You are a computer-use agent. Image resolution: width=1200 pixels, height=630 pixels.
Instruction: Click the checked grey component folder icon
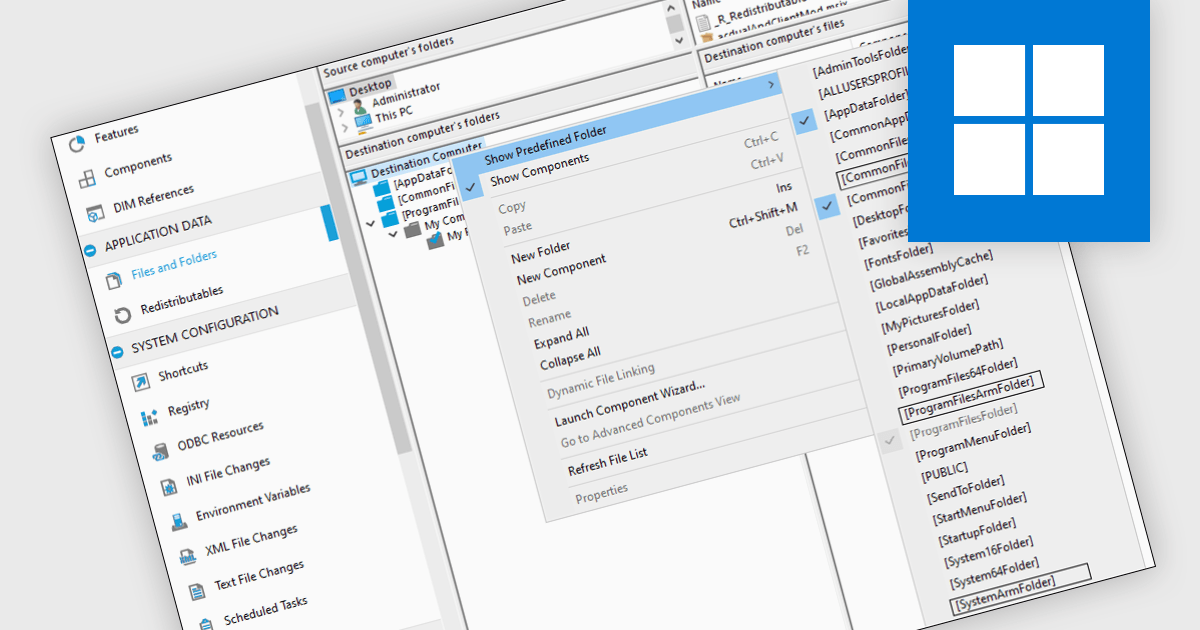[x=434, y=241]
